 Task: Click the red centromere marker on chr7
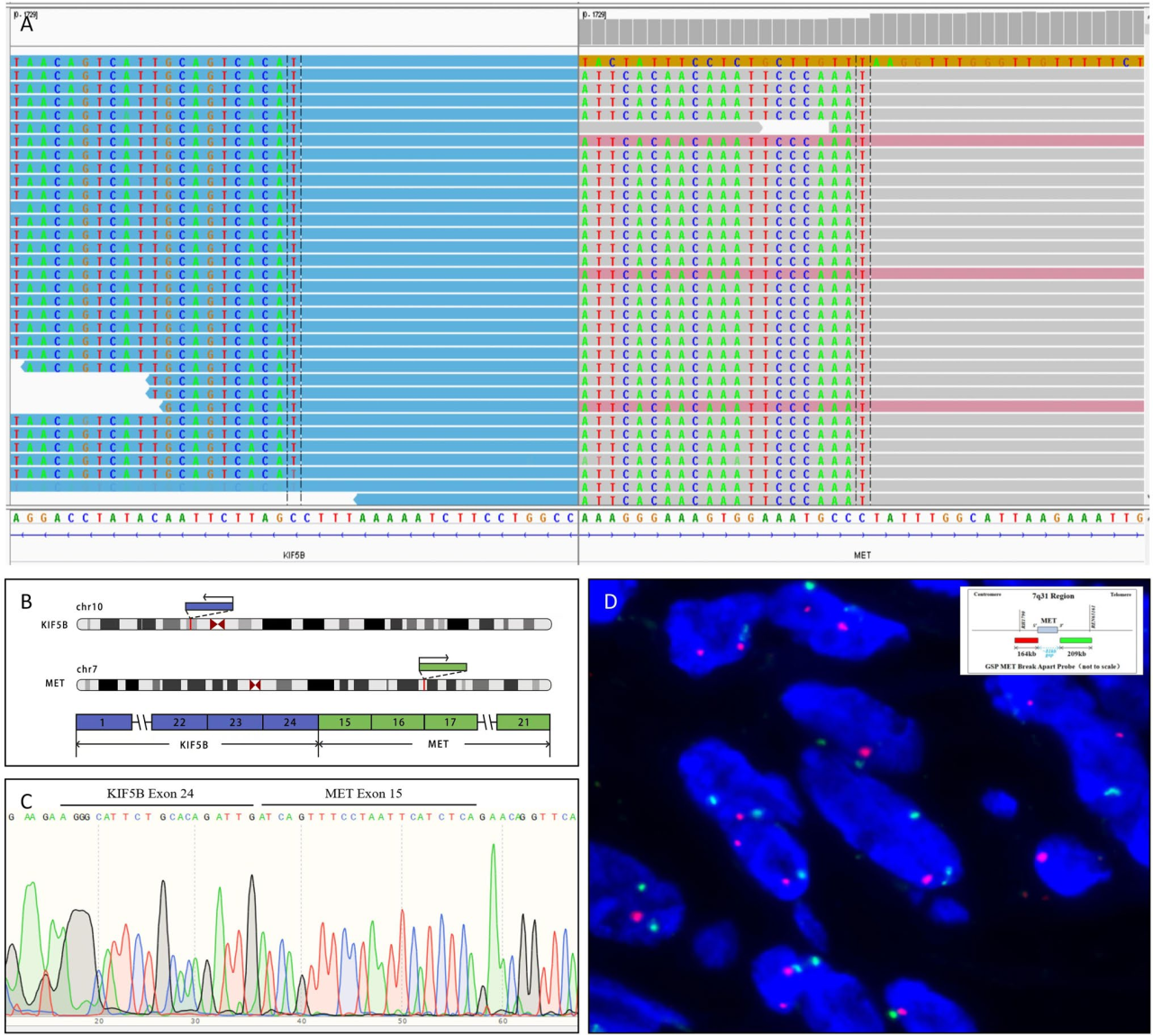tap(255, 685)
